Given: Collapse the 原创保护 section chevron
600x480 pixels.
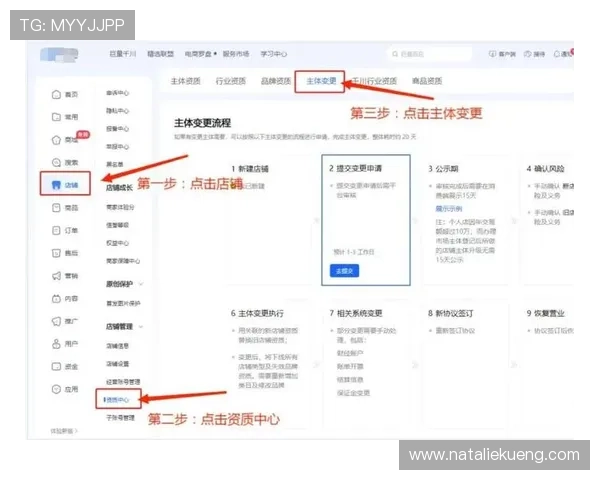Looking at the screenshot, I should tap(141, 284).
